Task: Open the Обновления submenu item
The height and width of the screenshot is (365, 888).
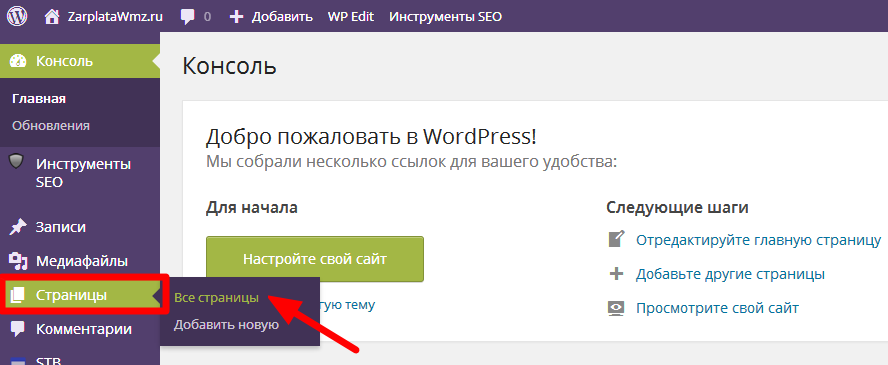Action: coord(50,125)
